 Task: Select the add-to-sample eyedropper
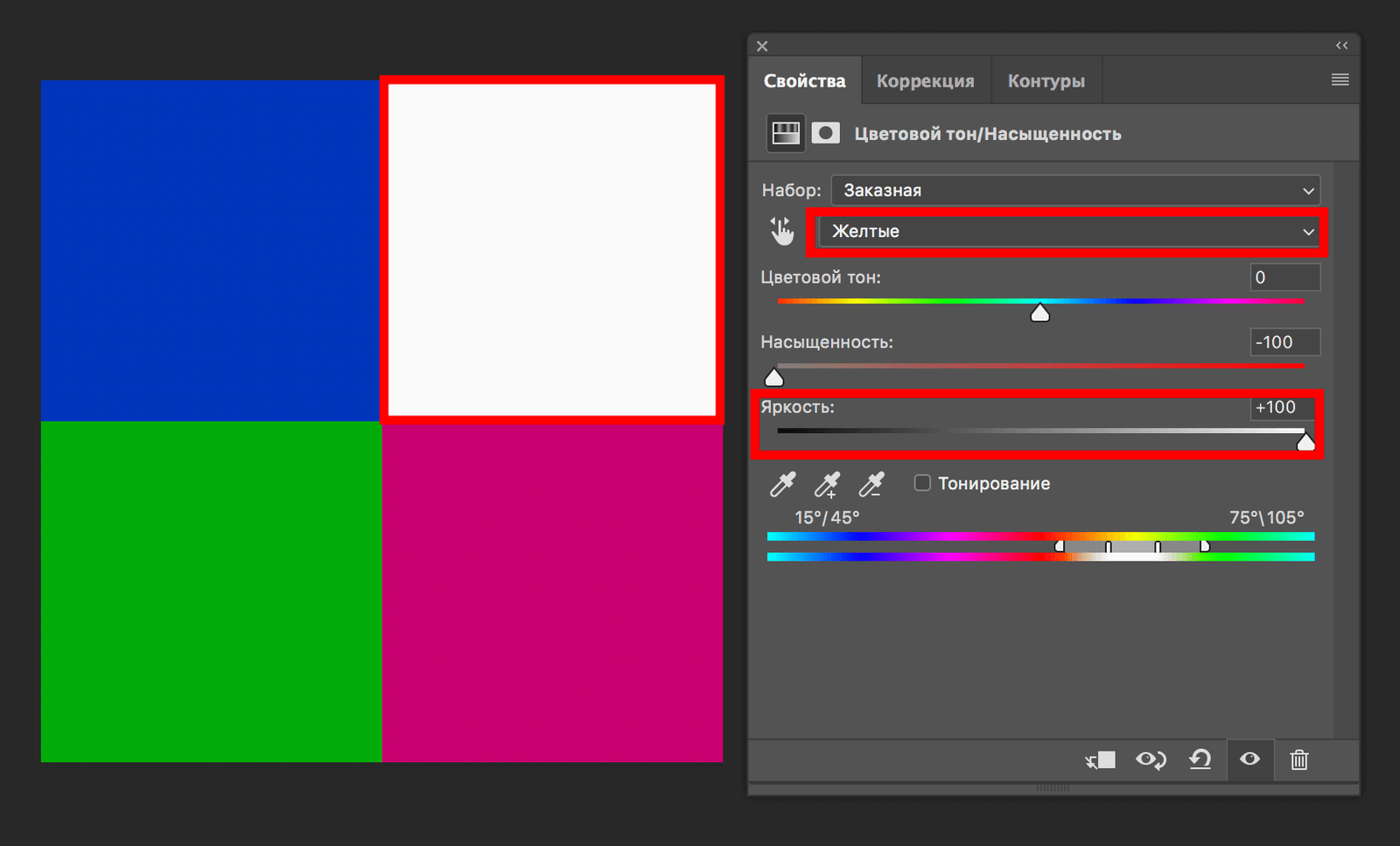[x=827, y=484]
